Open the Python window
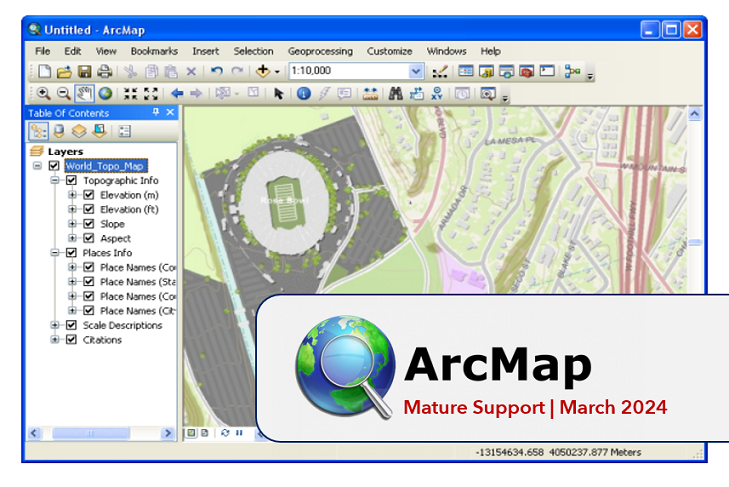Viewport: 729px width, 487px height. [x=547, y=71]
